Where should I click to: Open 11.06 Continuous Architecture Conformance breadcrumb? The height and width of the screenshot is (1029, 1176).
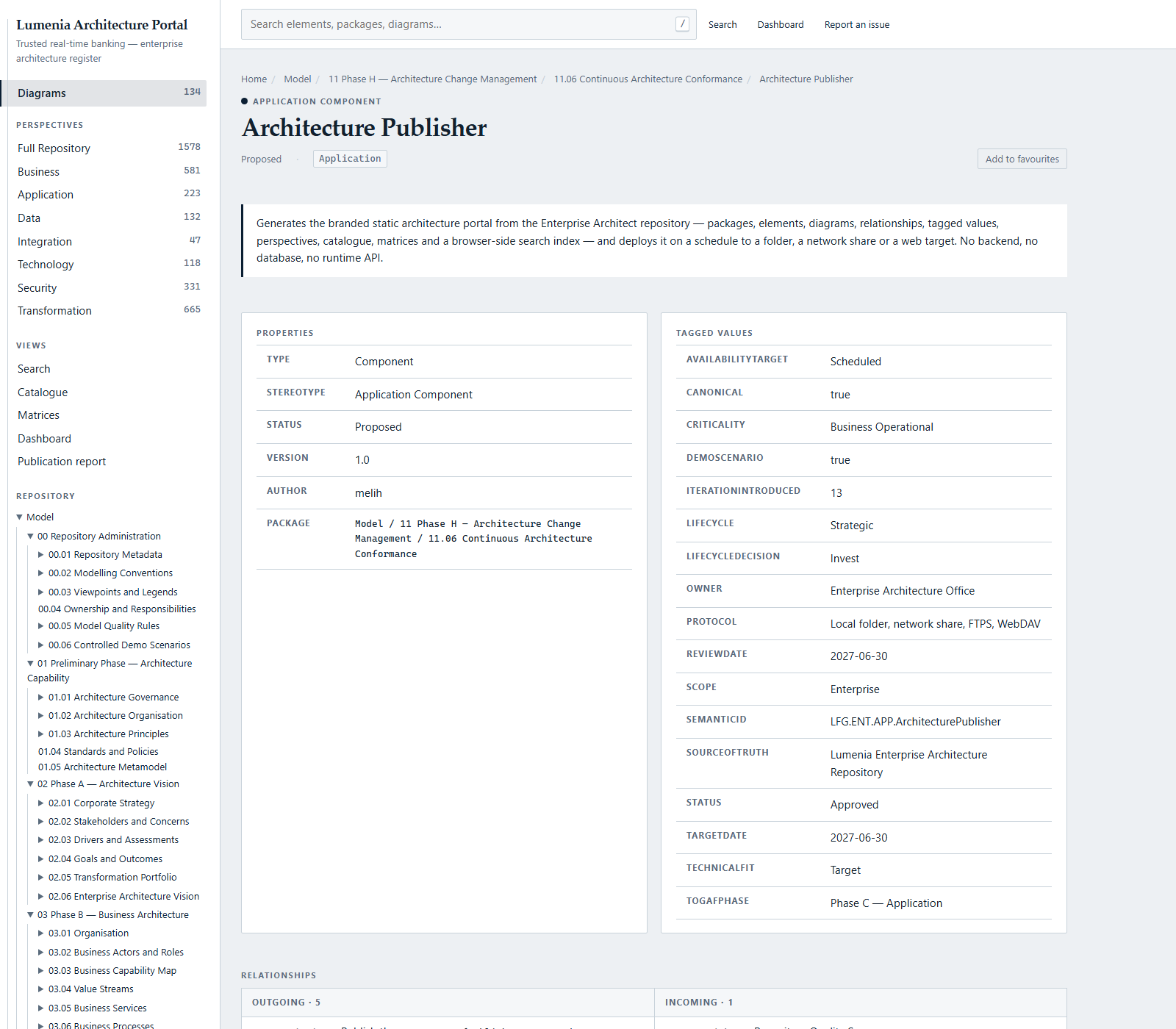pyautogui.click(x=648, y=79)
